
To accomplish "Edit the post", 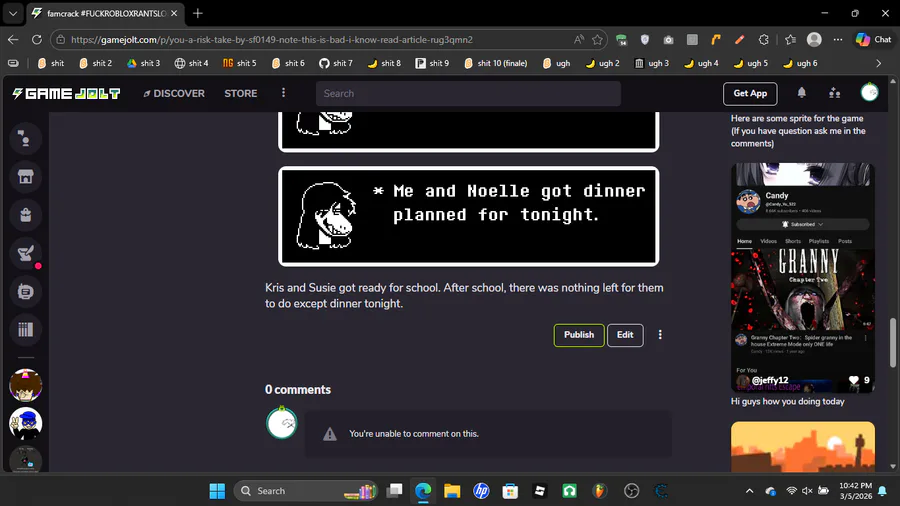I will (x=625, y=335).
